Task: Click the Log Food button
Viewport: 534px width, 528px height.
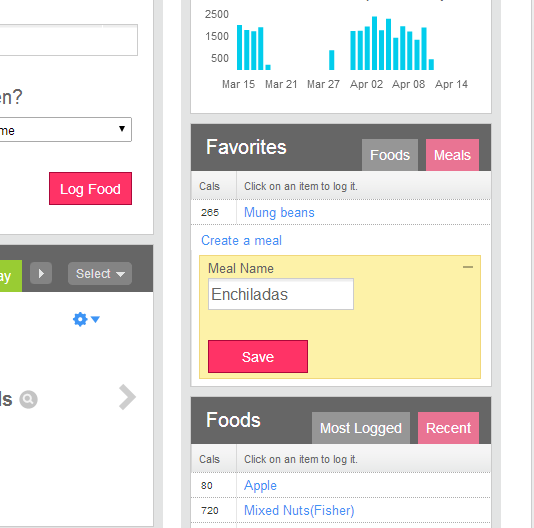Action: (90, 188)
